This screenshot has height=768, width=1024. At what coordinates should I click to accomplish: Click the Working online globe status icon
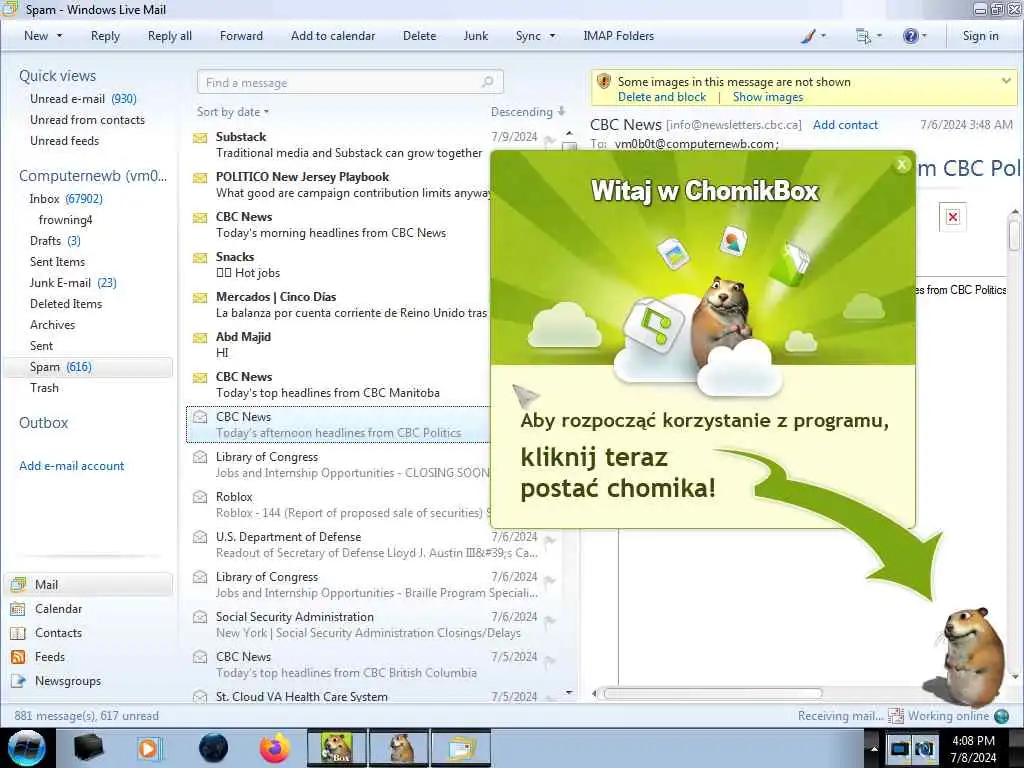[x=1001, y=716]
